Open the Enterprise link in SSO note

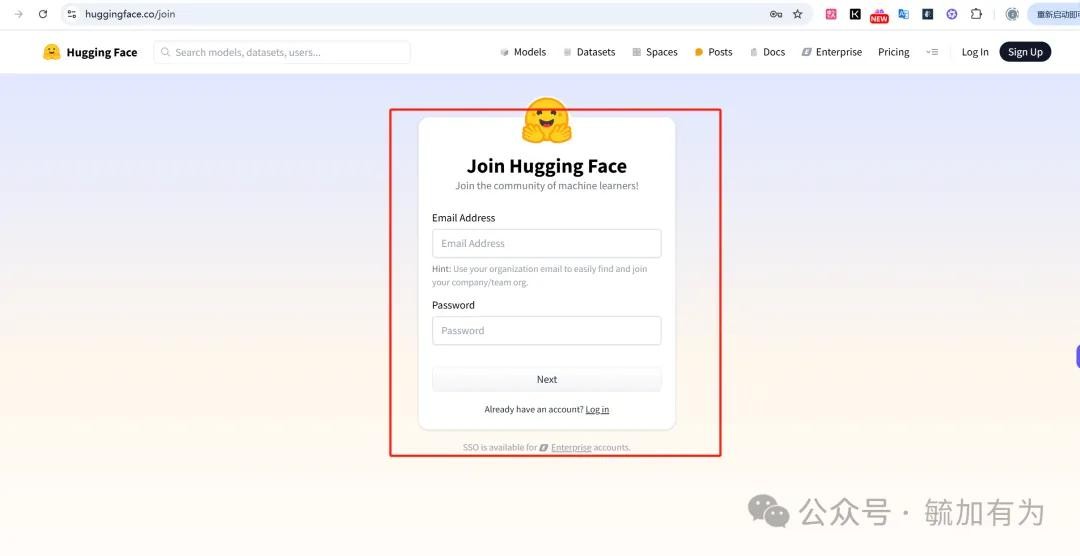[x=571, y=448]
